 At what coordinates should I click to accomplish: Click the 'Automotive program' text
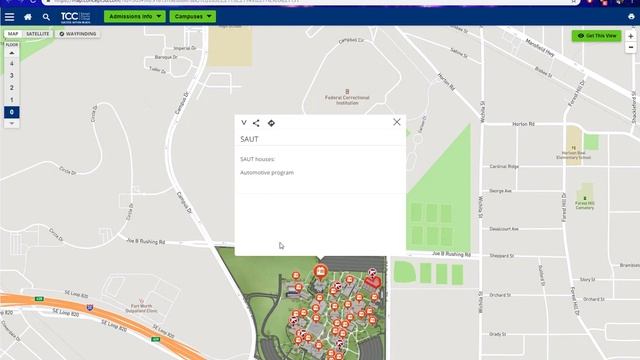click(x=267, y=173)
